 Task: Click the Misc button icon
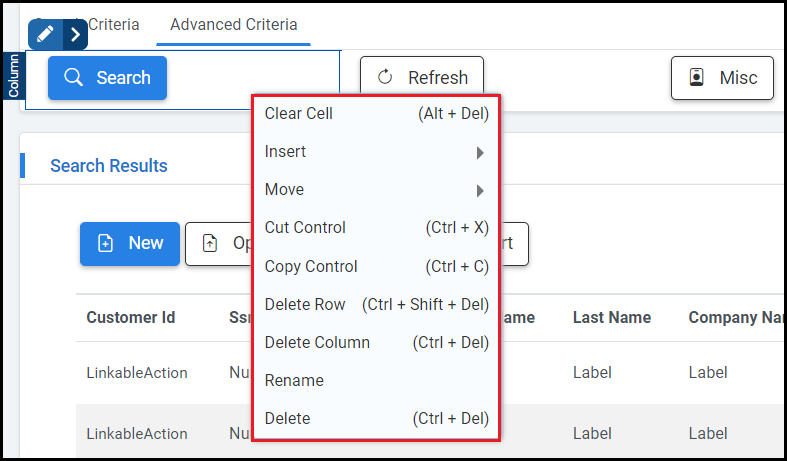point(697,78)
